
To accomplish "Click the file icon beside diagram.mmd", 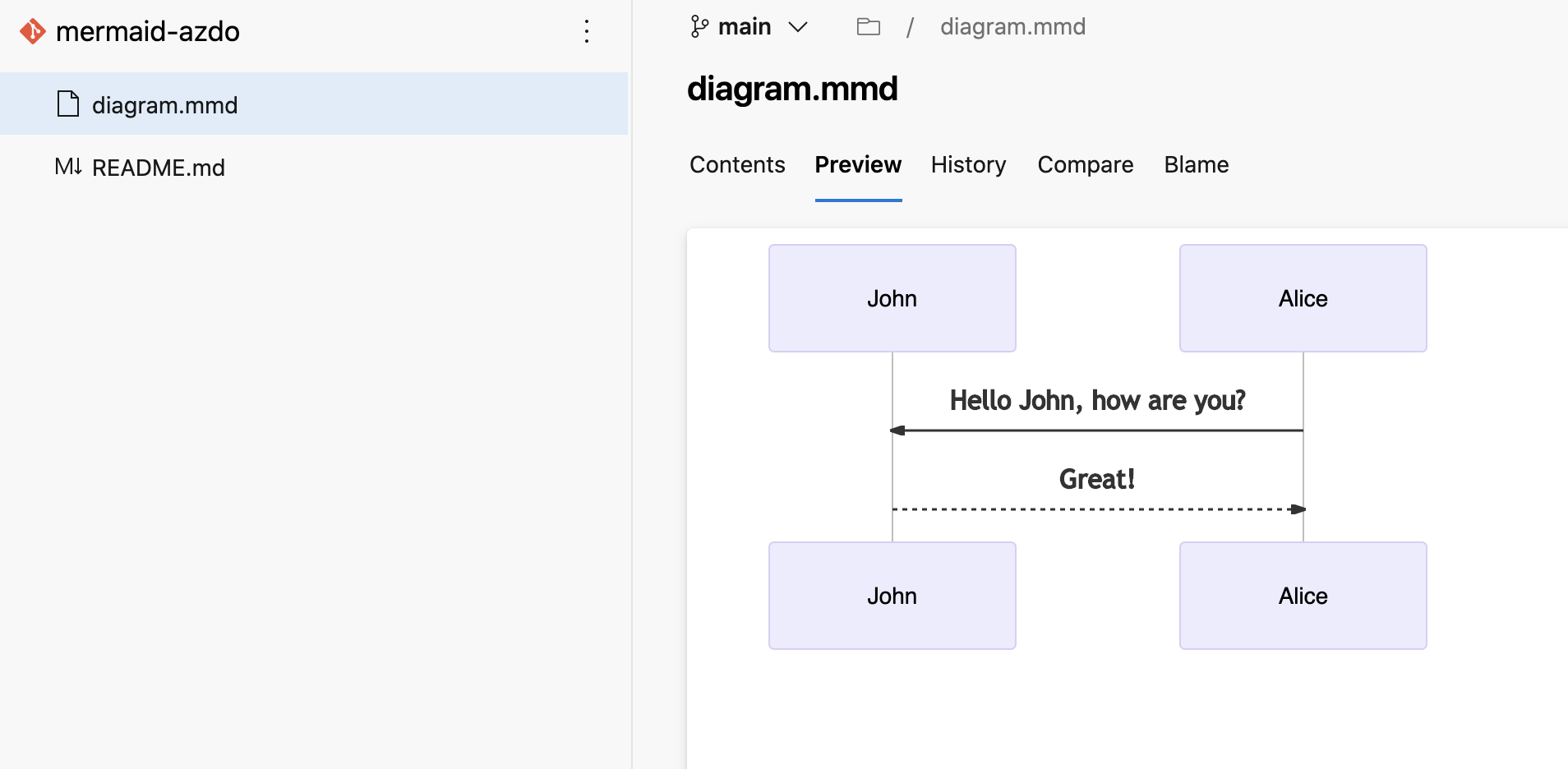I will [68, 104].
